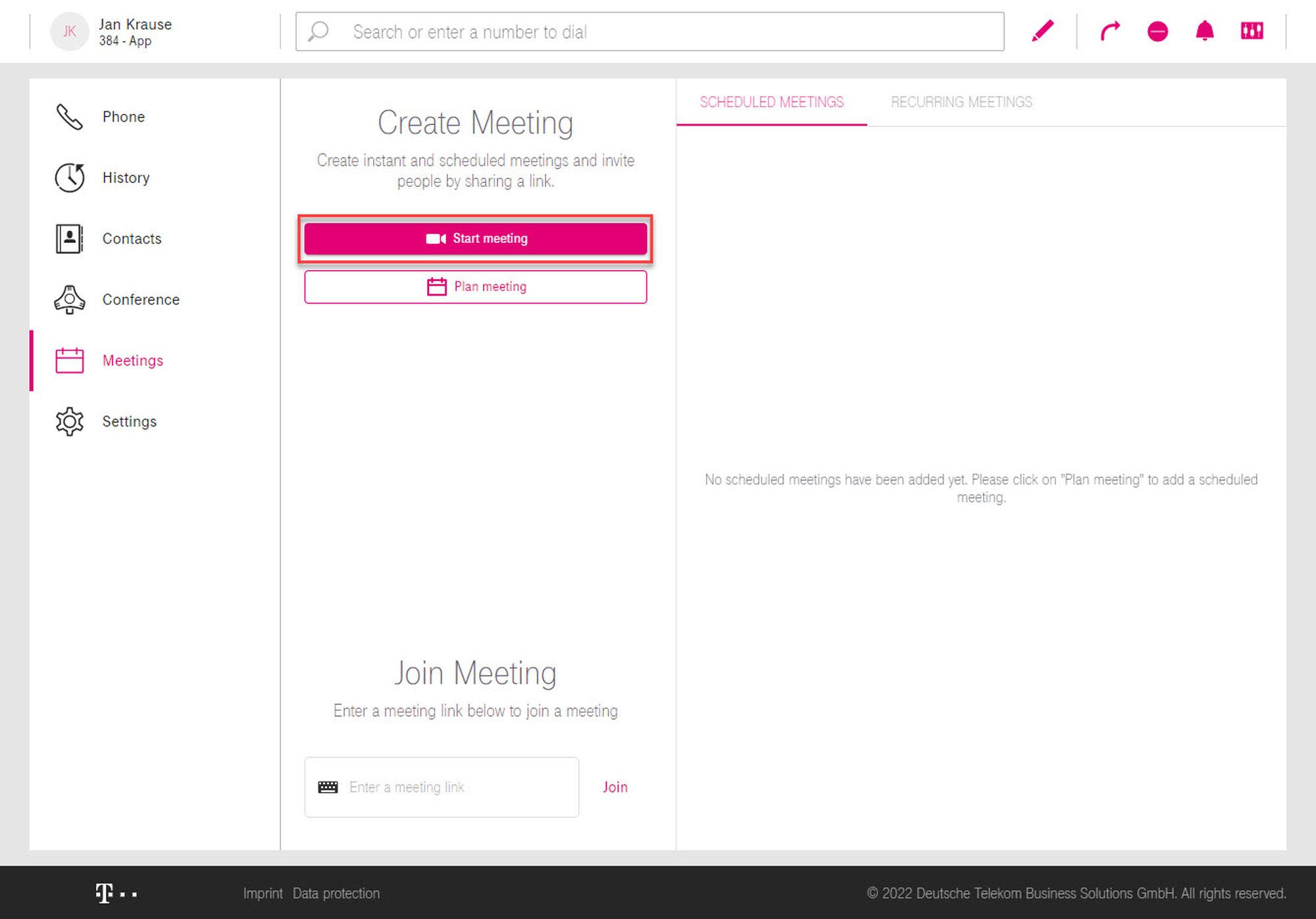Viewport: 1316px width, 919px height.
Task: Select Meetings in the sidebar
Action: (132, 361)
